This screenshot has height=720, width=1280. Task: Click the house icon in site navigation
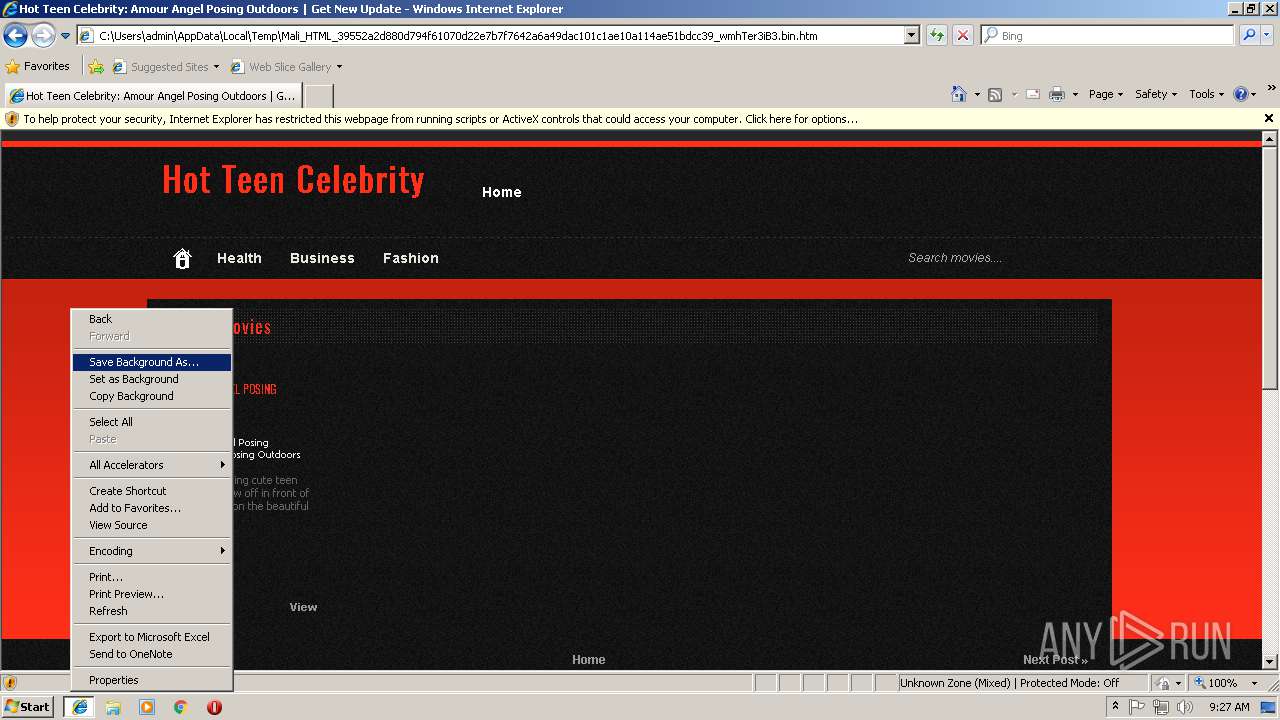coord(182,258)
